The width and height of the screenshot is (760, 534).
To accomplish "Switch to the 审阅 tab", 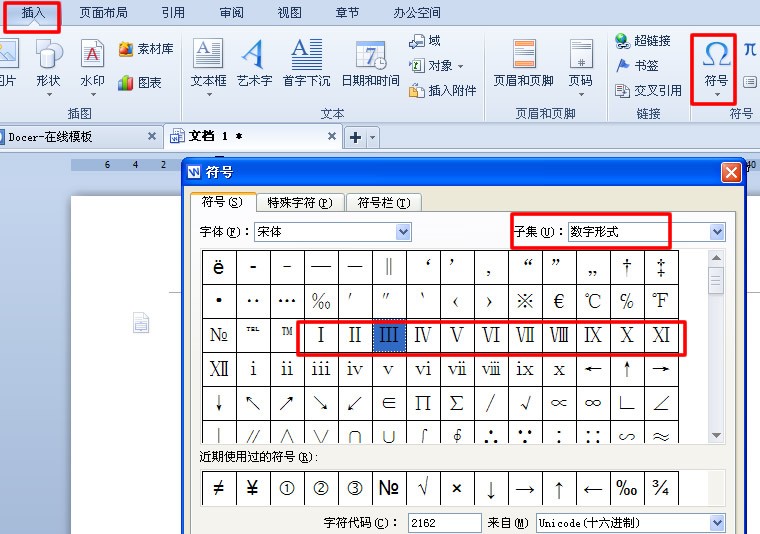I will (231, 13).
